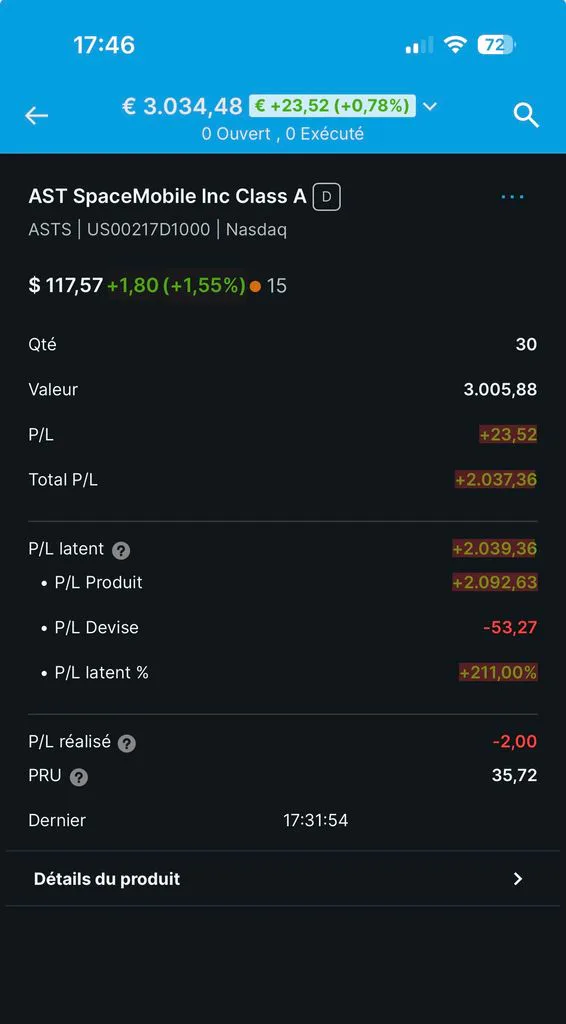Tap the green +23,52 (+0,78%) badge
Screen dimensions: 566x1024
tap(332, 105)
